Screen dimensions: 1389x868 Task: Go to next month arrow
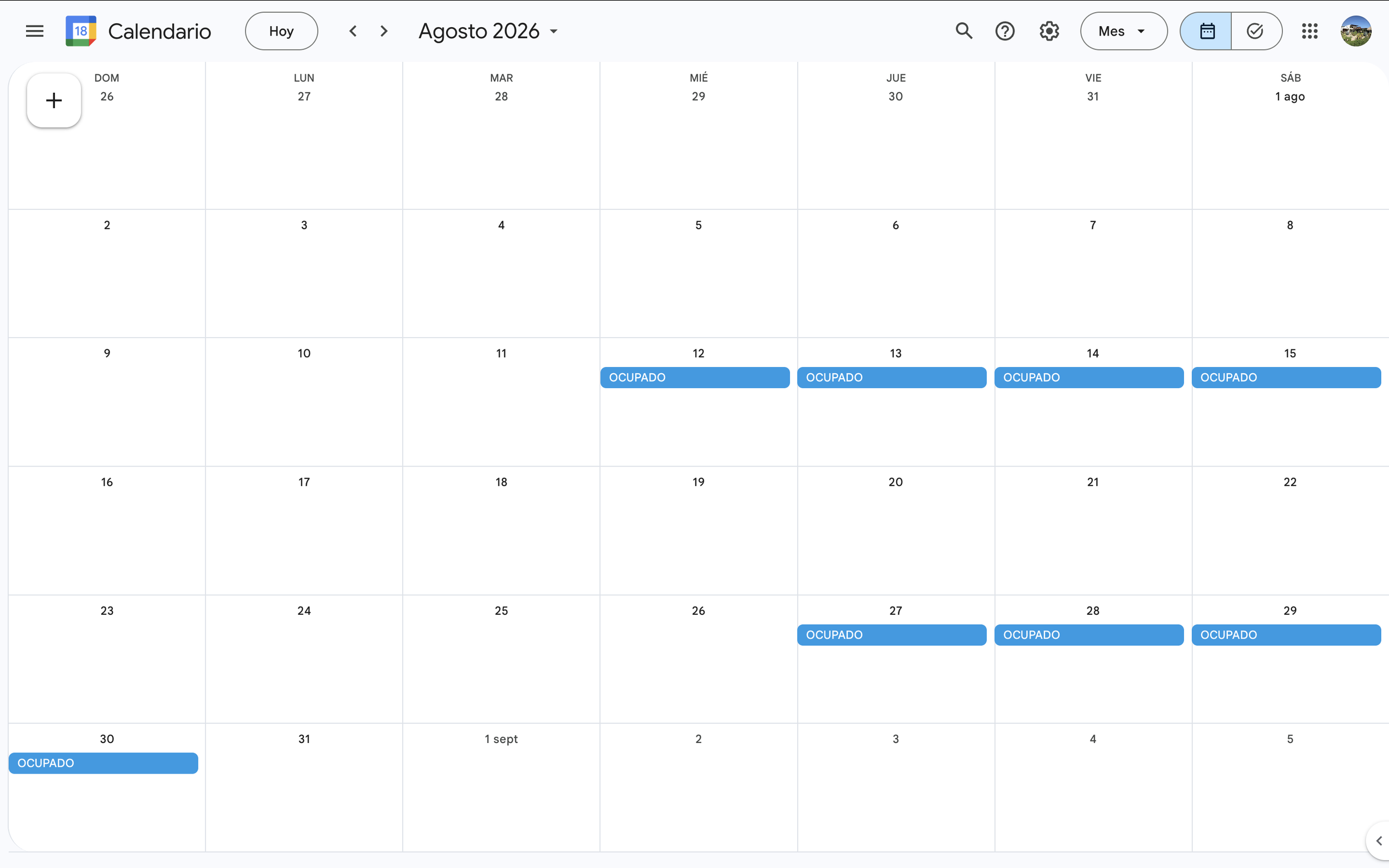pos(384,31)
